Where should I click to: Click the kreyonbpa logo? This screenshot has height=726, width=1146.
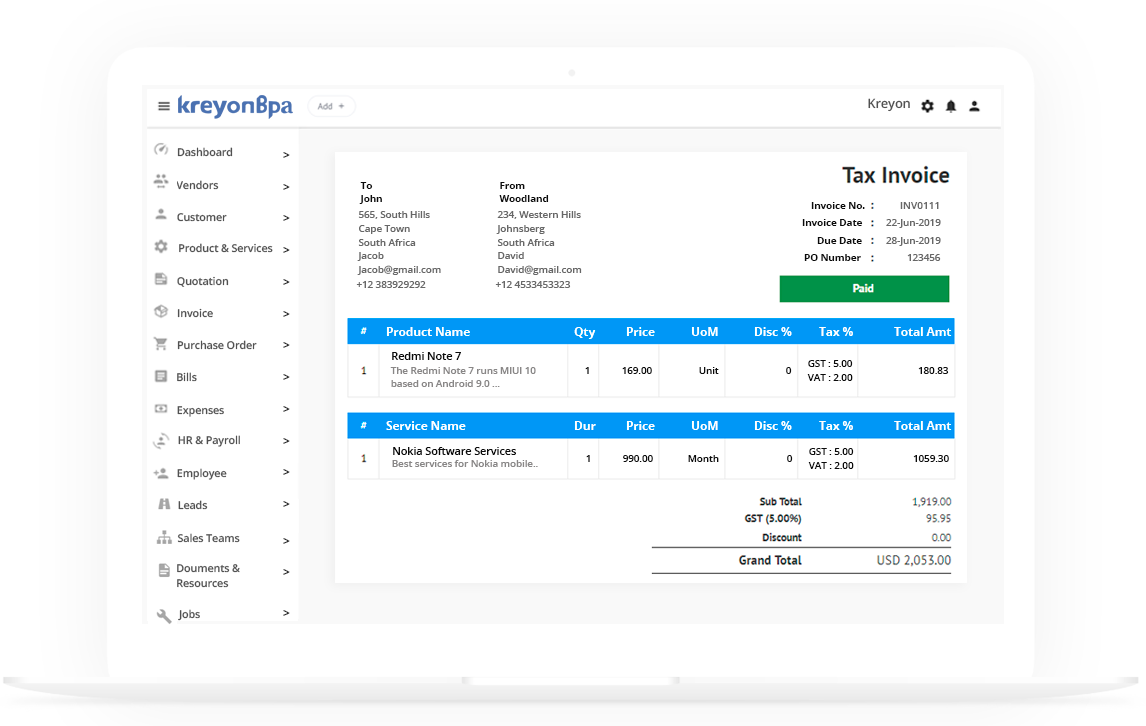click(235, 106)
